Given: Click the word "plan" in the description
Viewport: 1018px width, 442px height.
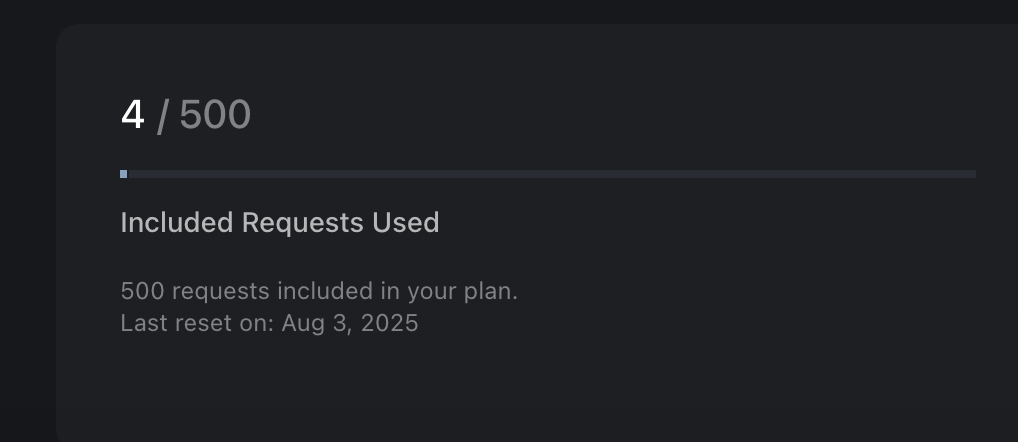Looking at the screenshot, I should 489,292.
